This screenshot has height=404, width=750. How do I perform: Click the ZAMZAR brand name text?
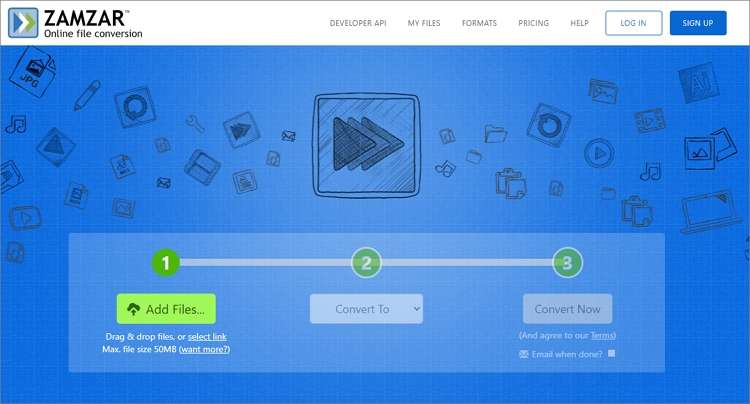85,18
